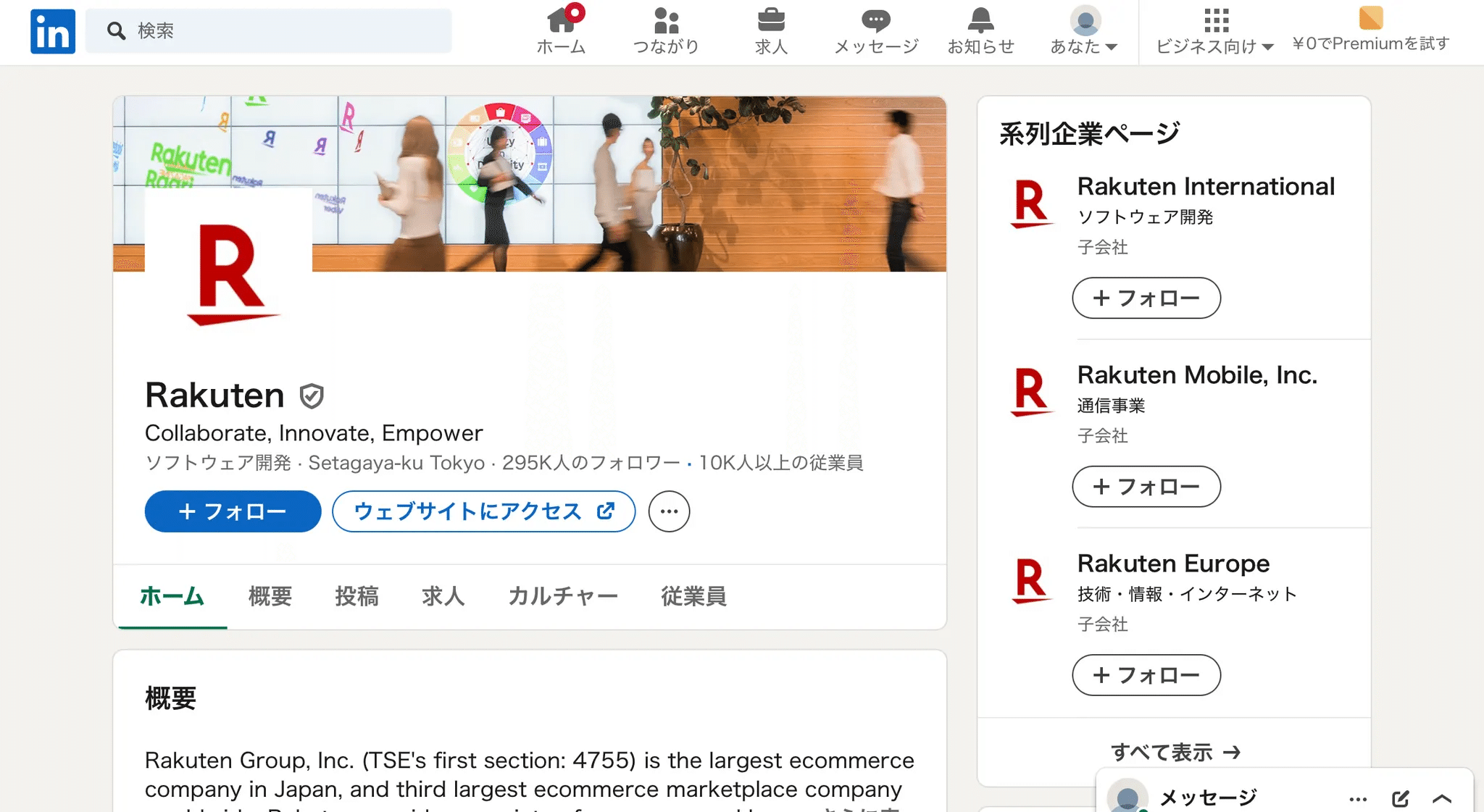
Task: Follow Rakuten Mobile, Inc.
Action: pos(1146,487)
